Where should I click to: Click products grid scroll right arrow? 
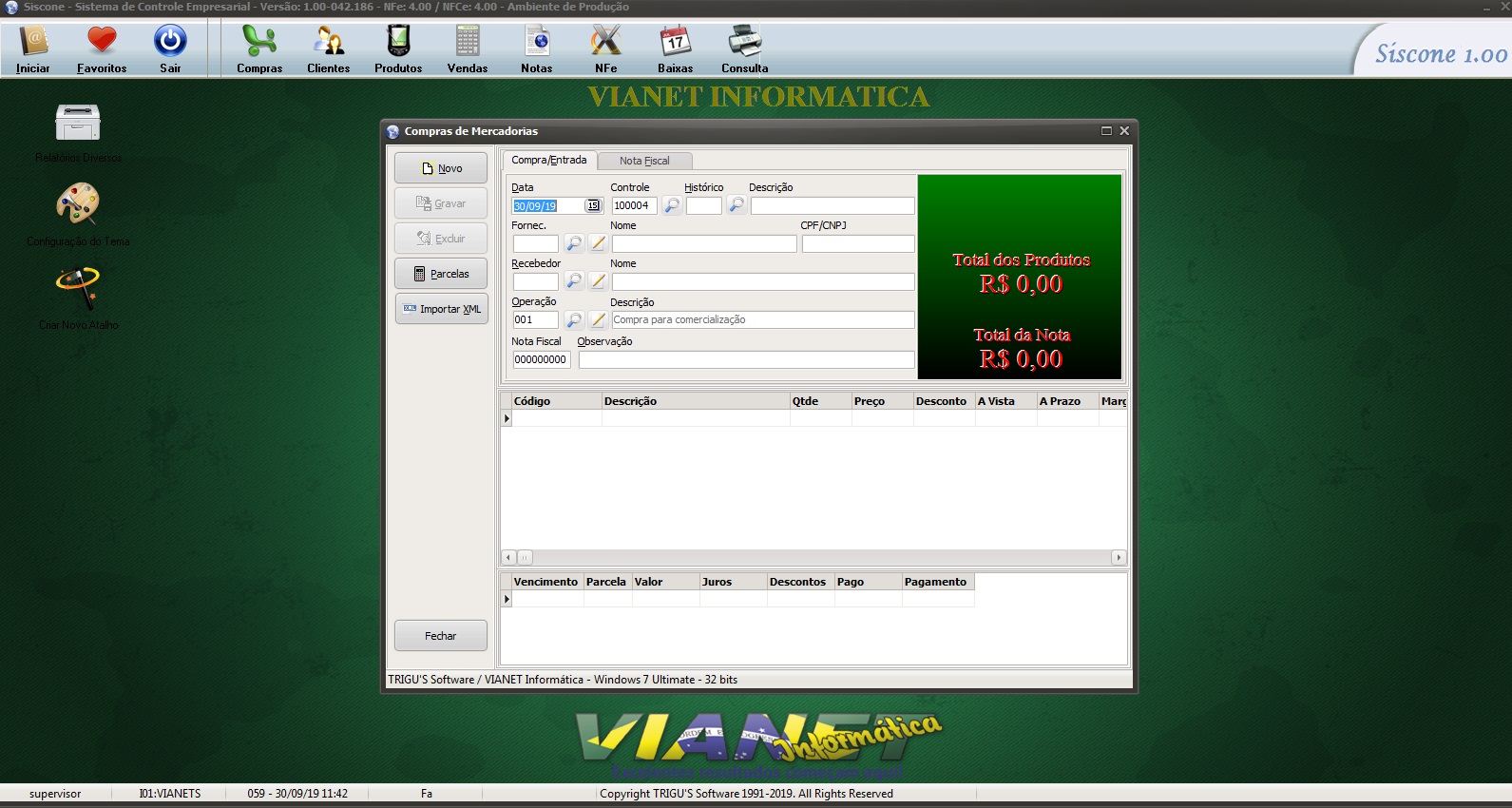point(1119,557)
